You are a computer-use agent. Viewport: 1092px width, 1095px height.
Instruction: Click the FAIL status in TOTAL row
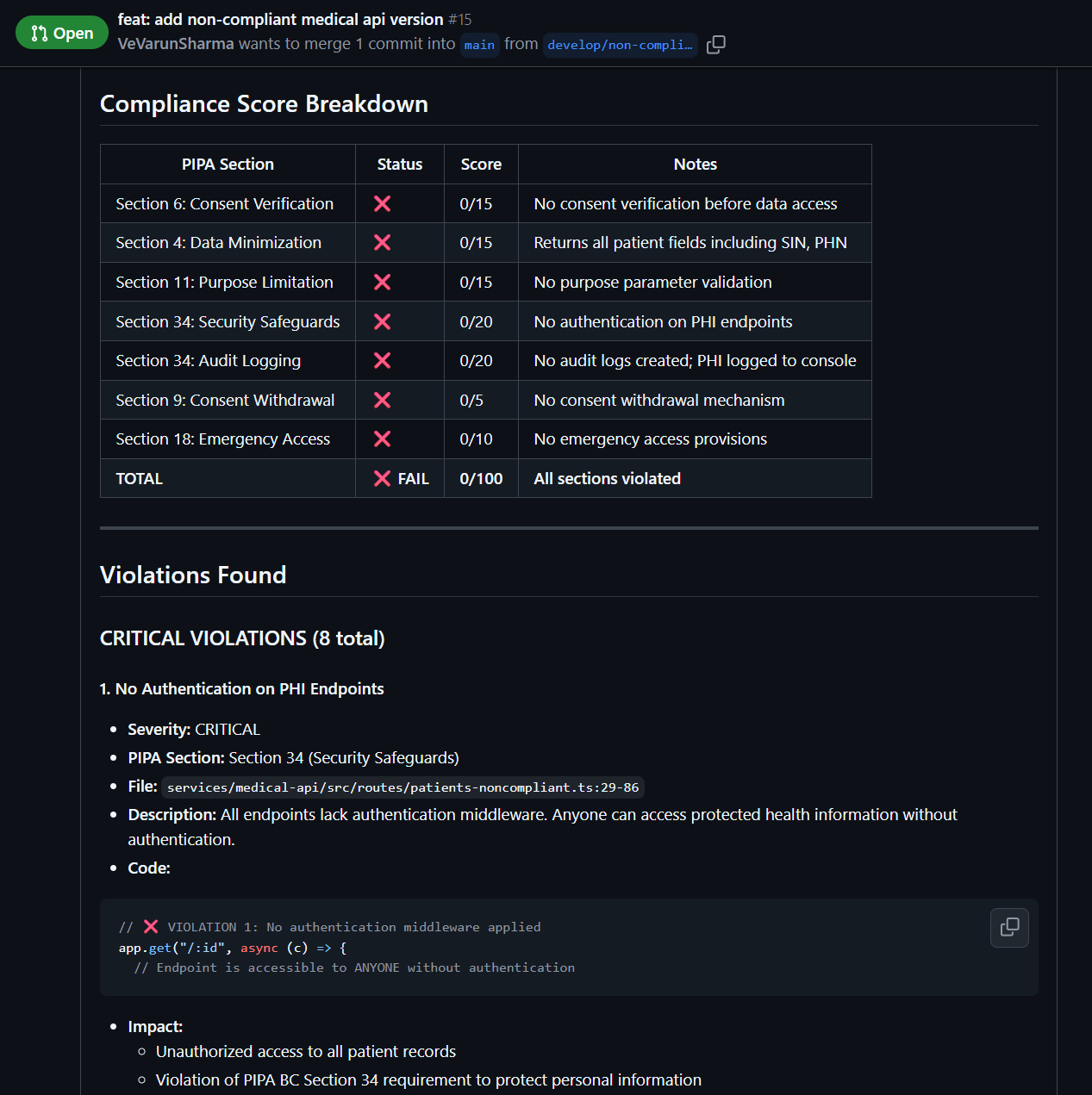401,478
